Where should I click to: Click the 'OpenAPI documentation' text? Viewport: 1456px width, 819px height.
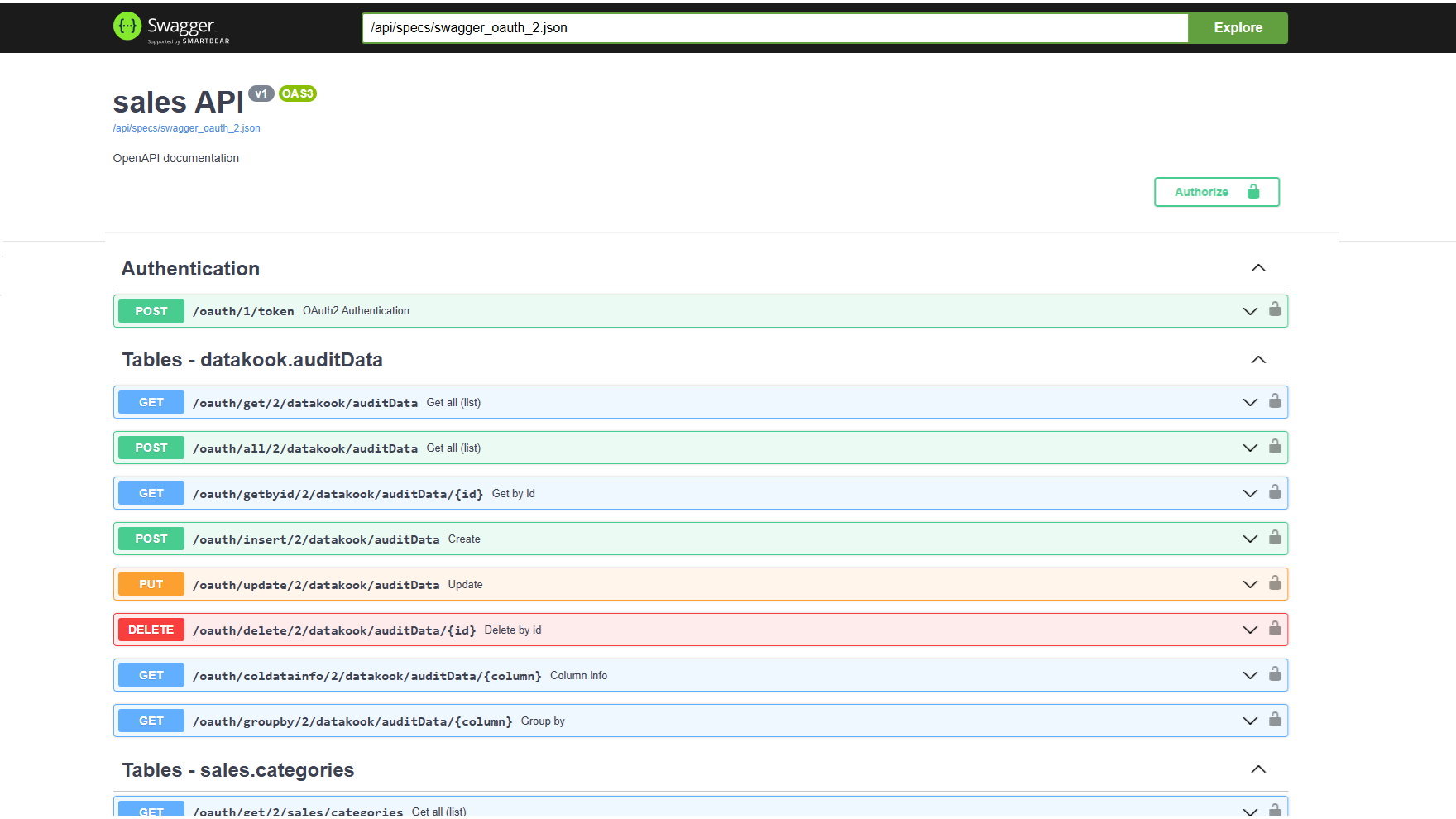point(176,158)
